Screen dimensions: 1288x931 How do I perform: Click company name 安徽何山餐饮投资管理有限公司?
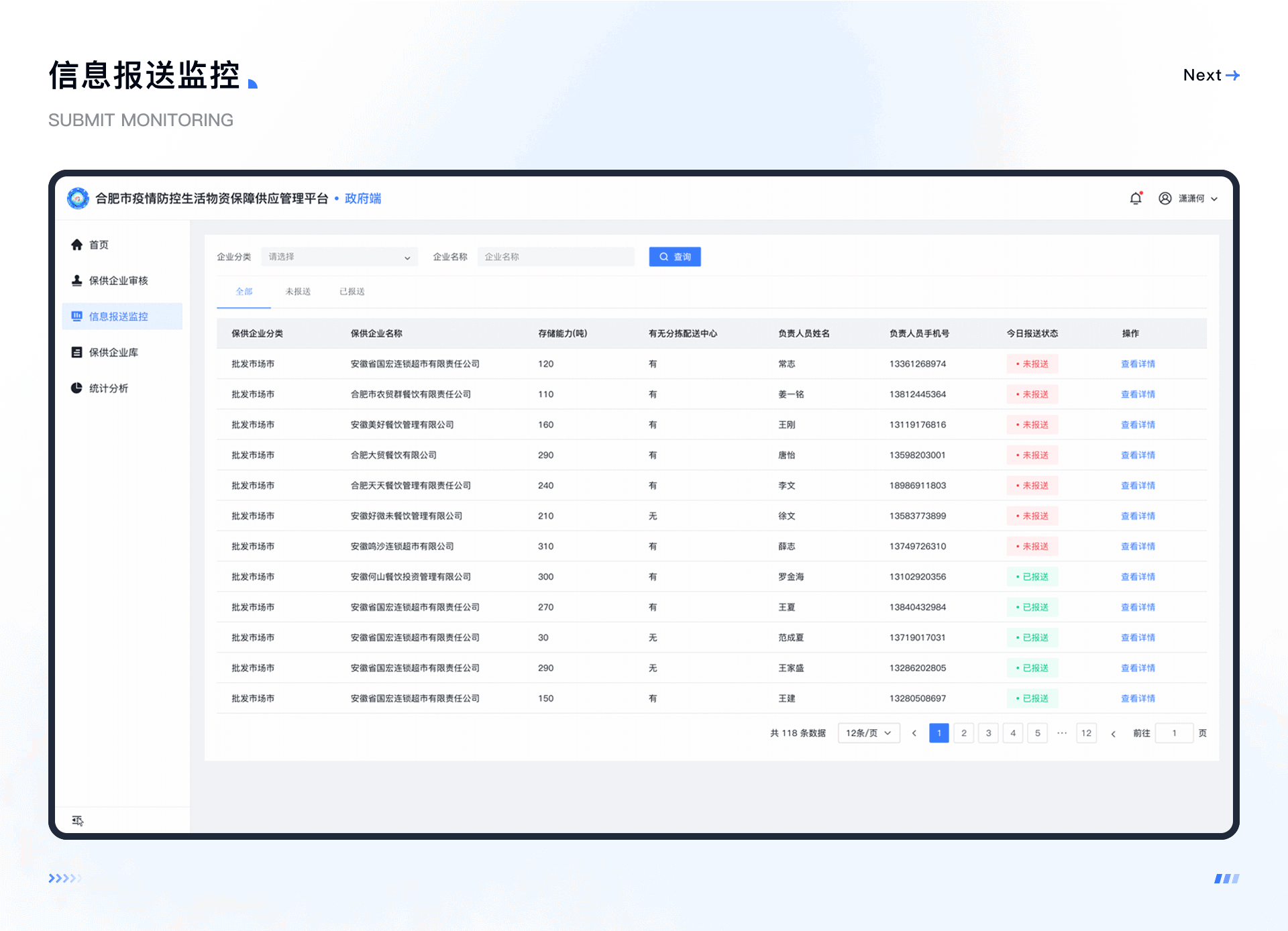click(411, 577)
